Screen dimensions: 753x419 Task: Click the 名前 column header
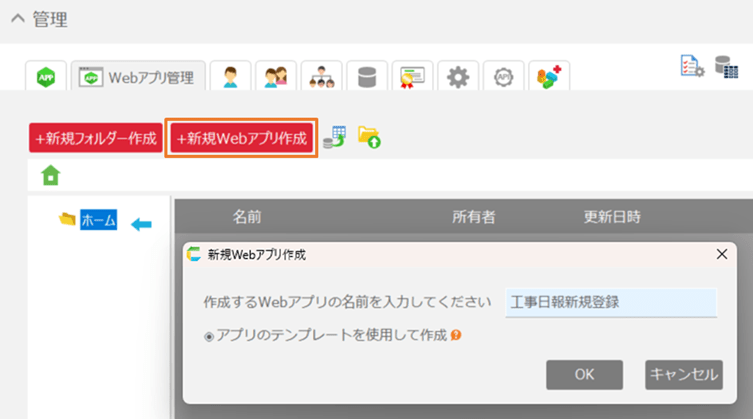click(247, 217)
